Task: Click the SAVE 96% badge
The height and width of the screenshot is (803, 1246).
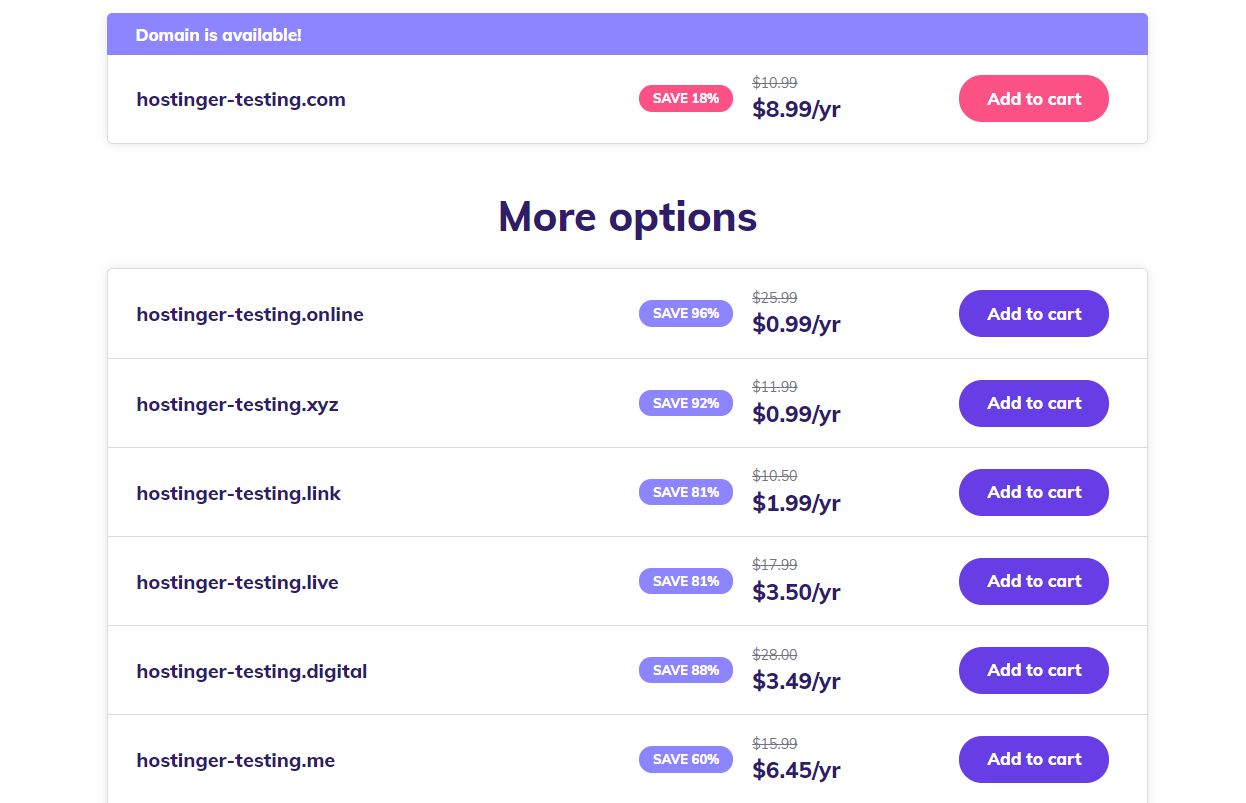Action: click(685, 314)
